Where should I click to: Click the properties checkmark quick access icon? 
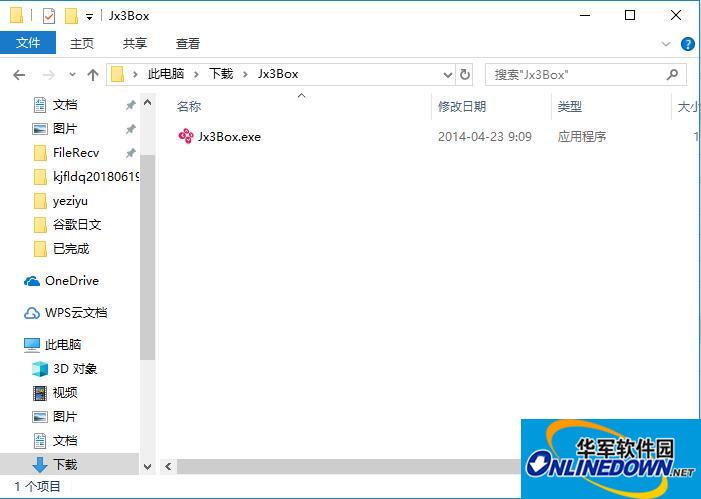click(x=49, y=16)
